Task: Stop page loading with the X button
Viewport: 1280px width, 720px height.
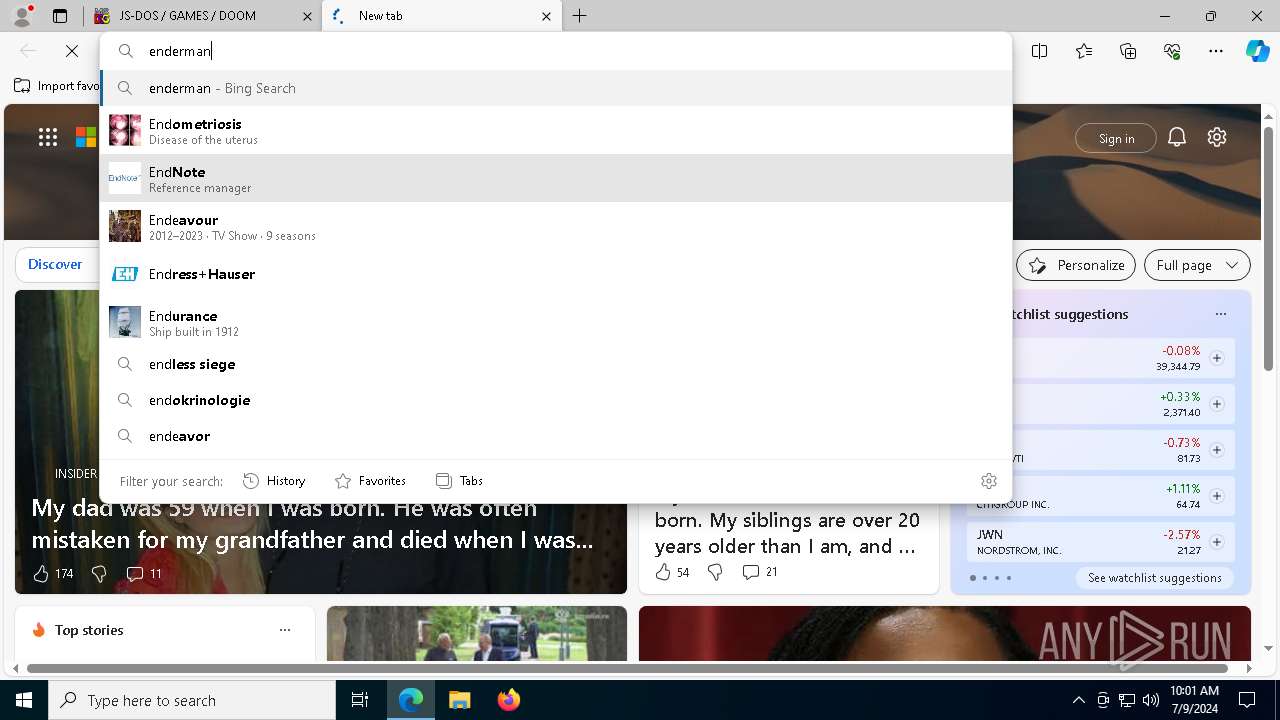Action: (72, 51)
